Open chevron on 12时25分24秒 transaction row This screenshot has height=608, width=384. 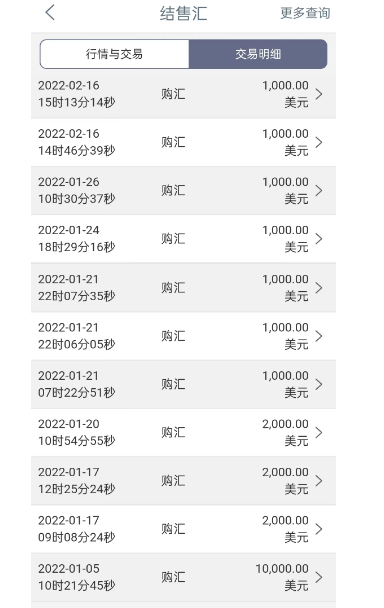[319, 481]
